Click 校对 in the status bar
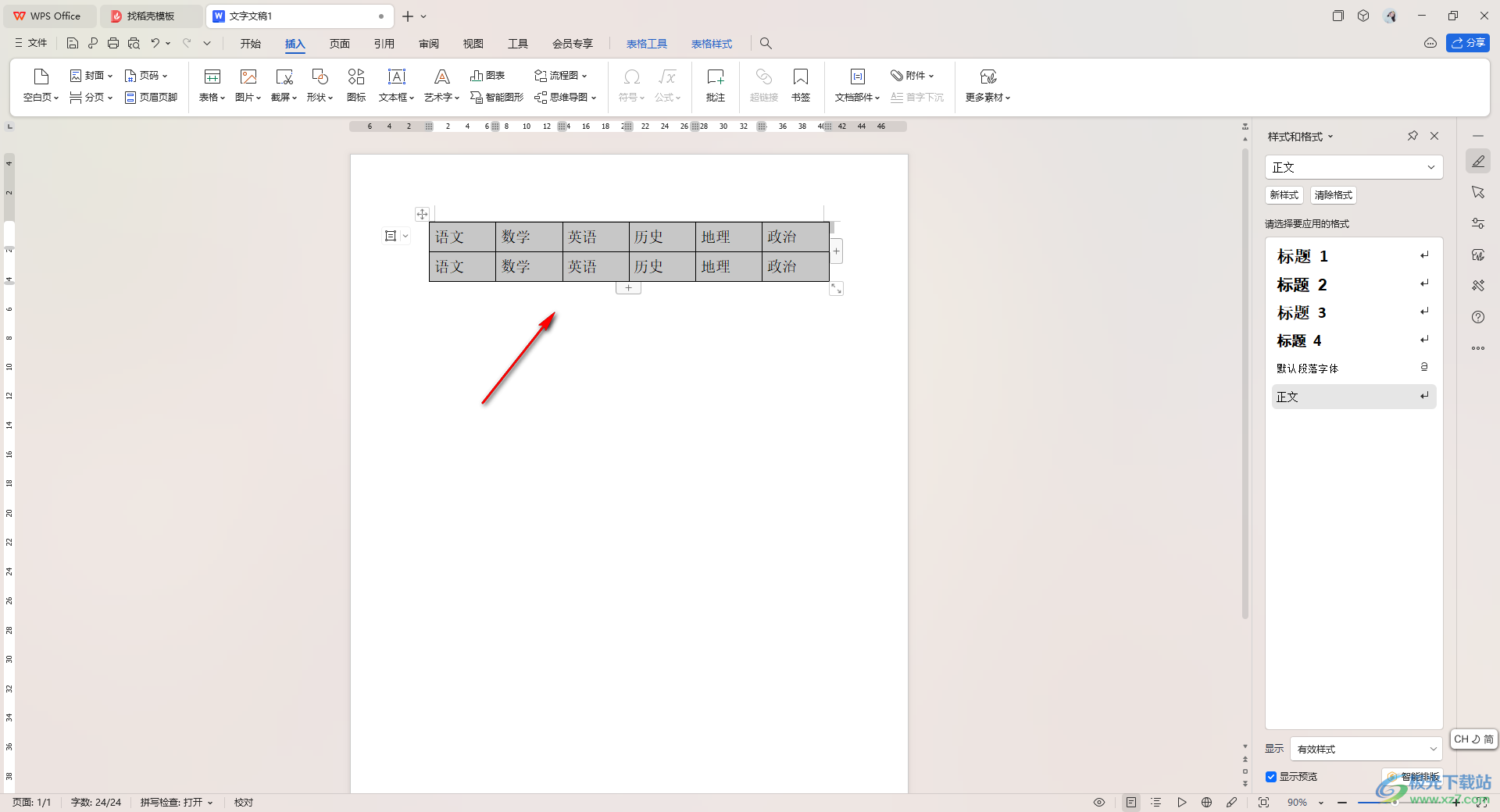The image size is (1500, 812). click(x=244, y=802)
